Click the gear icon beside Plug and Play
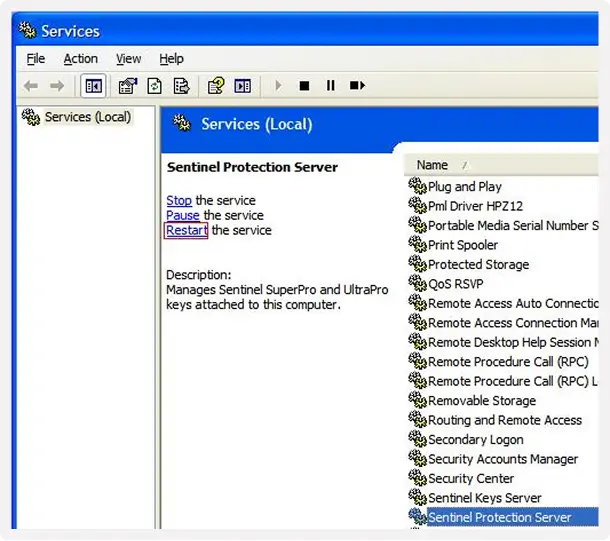This screenshot has width=610, height=541. [417, 186]
